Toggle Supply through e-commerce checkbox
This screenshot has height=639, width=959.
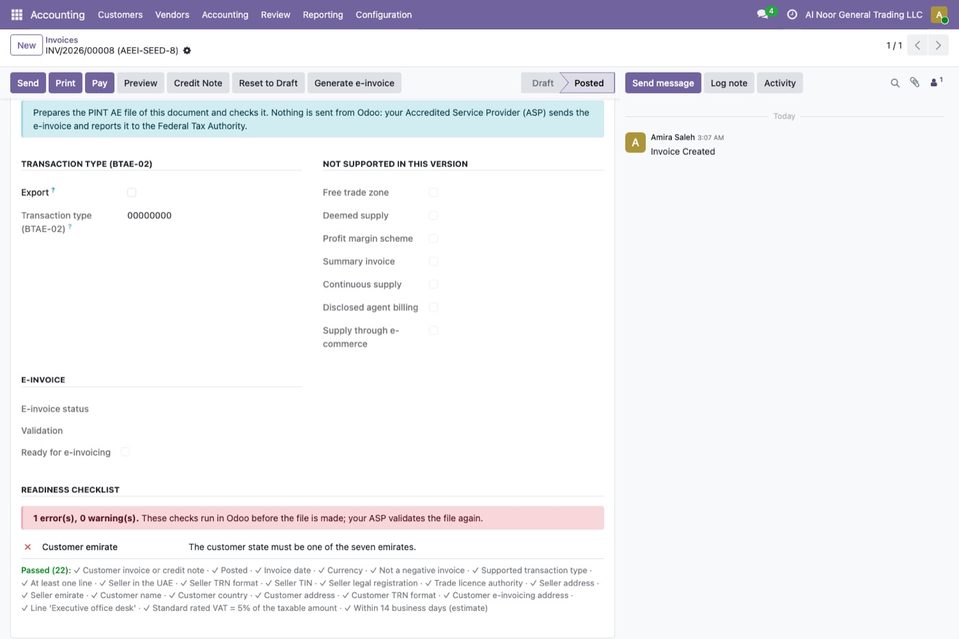tap(434, 330)
